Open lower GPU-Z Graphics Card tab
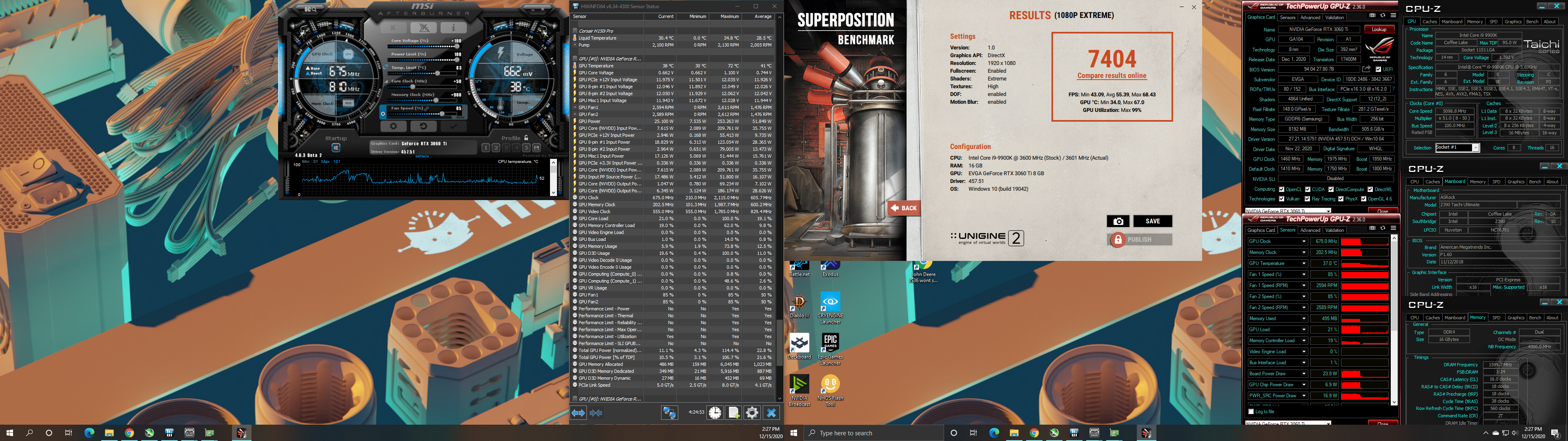This screenshot has width=1568, height=441. [1262, 230]
